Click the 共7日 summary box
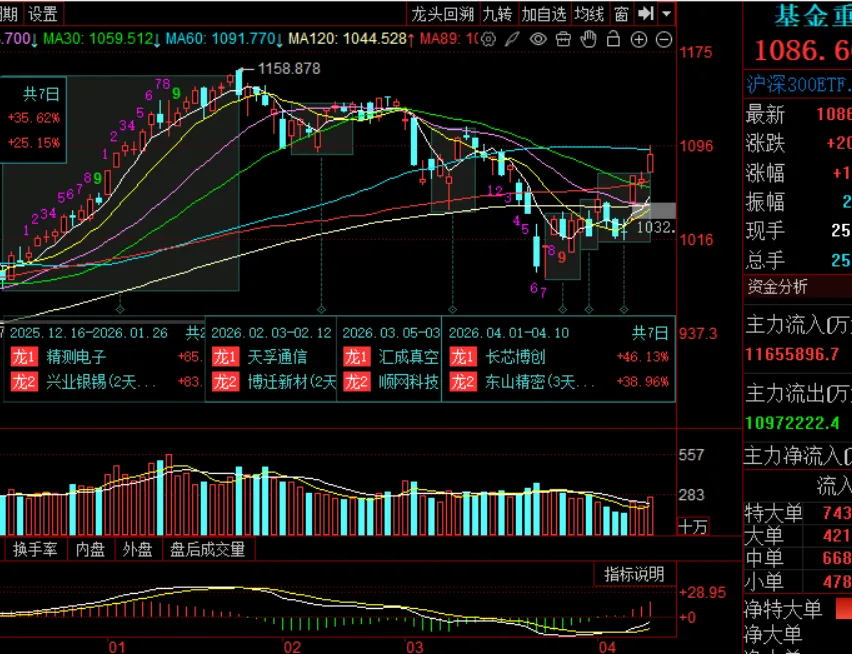Image resolution: width=852 pixels, height=654 pixels. point(33,120)
